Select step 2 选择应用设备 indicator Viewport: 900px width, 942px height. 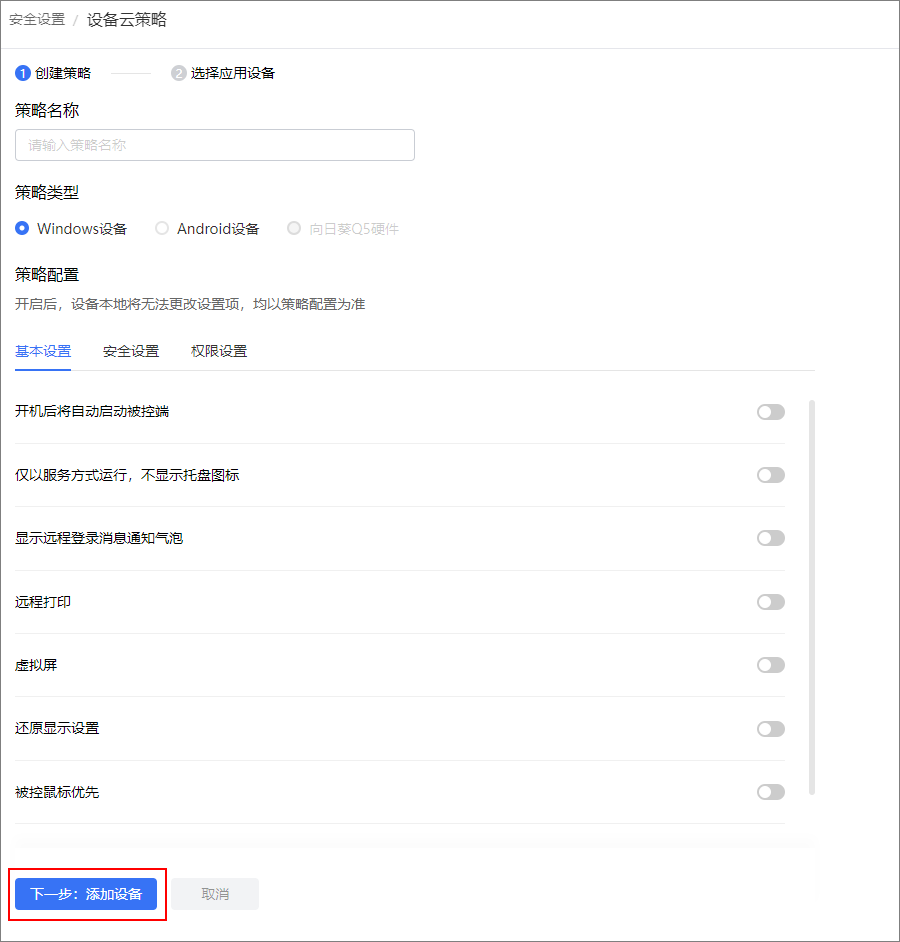coord(223,73)
